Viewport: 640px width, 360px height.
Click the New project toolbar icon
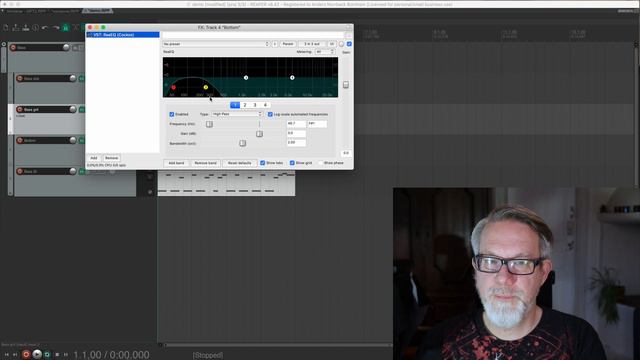[6, 27]
